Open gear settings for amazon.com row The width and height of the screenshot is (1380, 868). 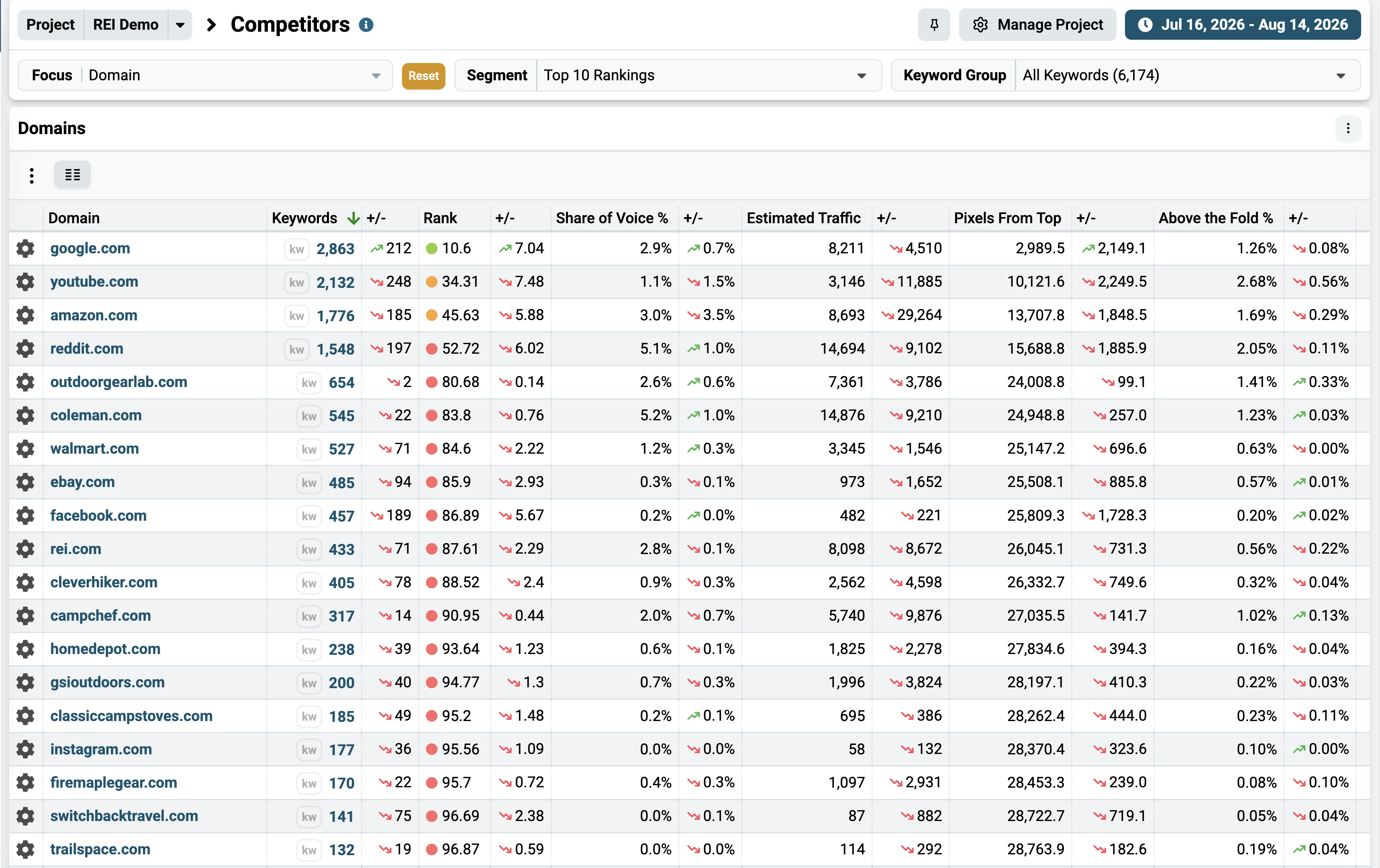pos(25,315)
